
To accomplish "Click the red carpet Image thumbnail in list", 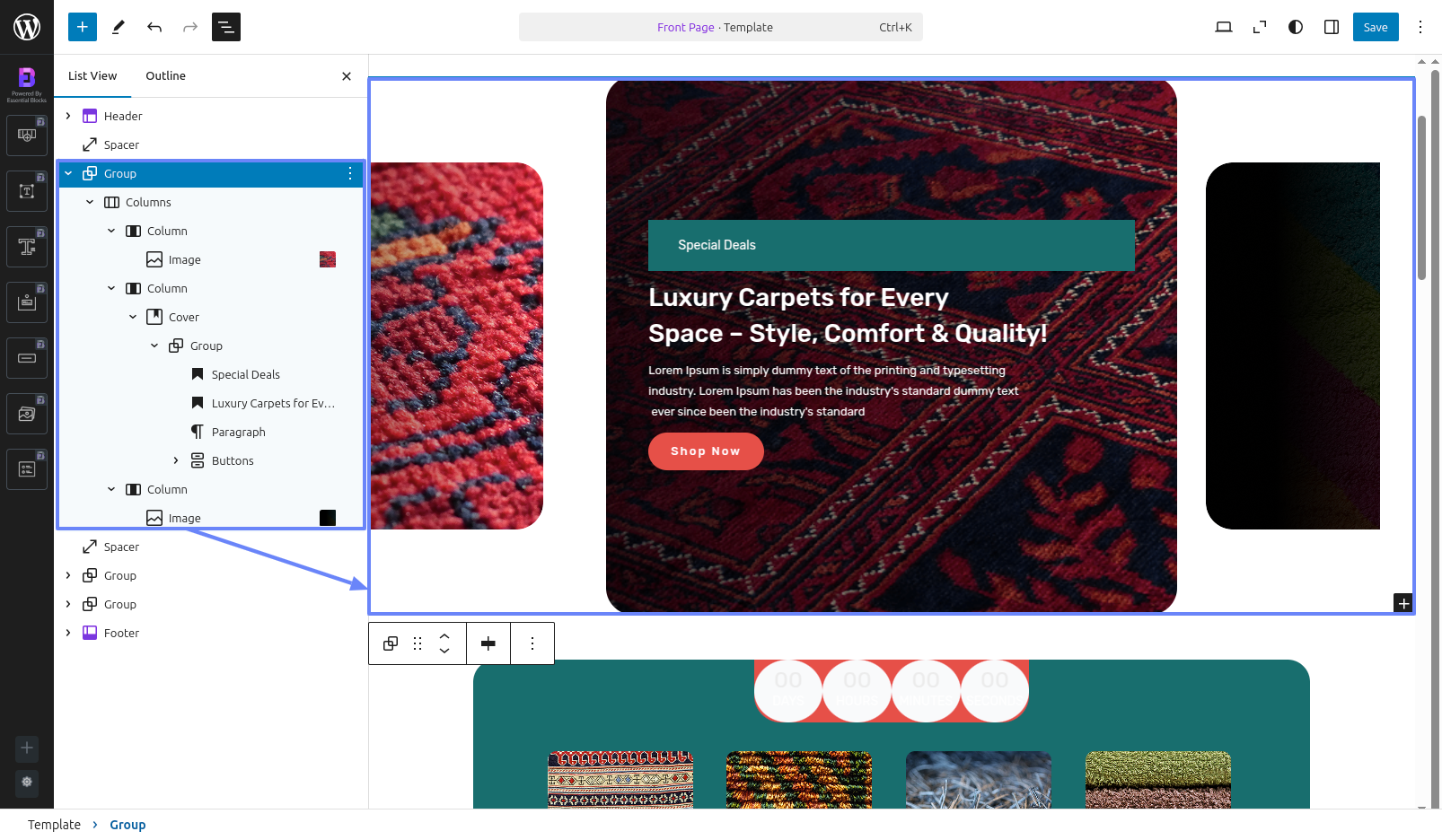I will pyautogui.click(x=328, y=259).
